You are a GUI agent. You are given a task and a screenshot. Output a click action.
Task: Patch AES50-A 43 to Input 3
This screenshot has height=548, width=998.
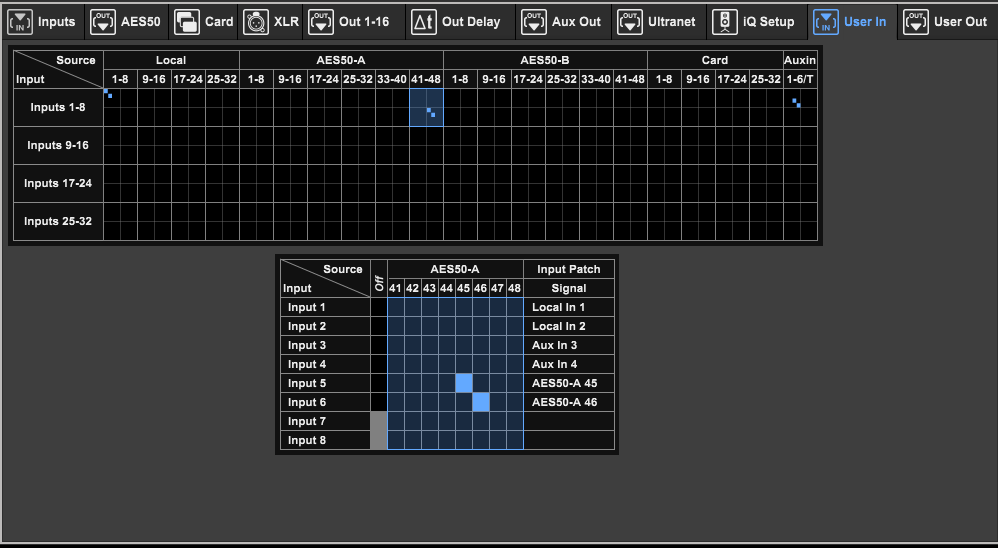pos(430,345)
